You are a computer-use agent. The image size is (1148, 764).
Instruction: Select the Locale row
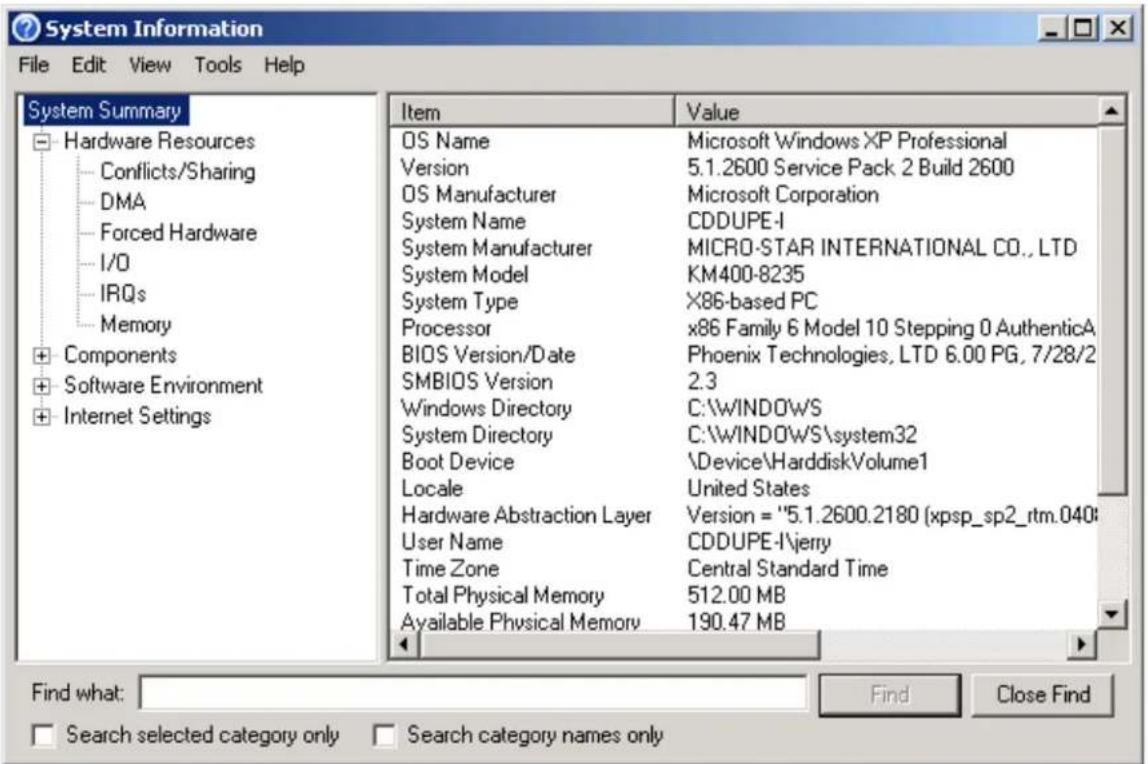point(743,489)
